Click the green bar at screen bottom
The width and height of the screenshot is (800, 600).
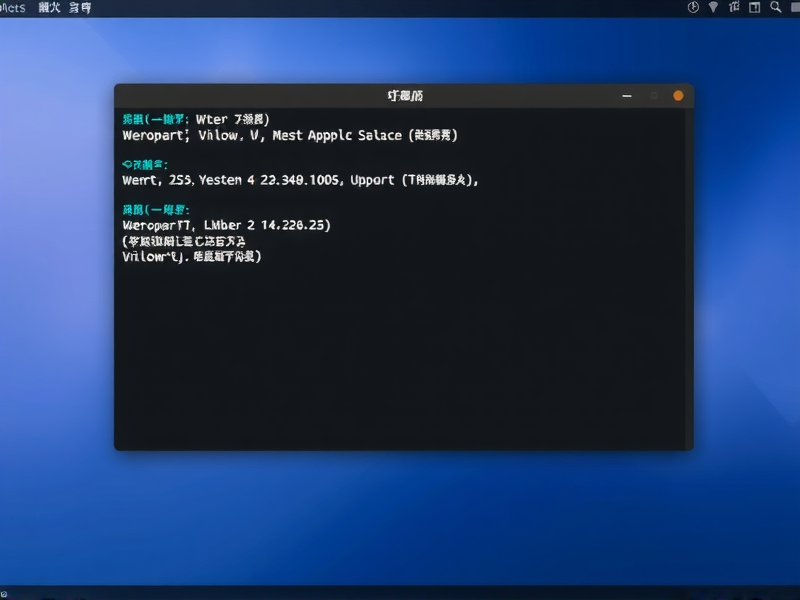click(400, 595)
